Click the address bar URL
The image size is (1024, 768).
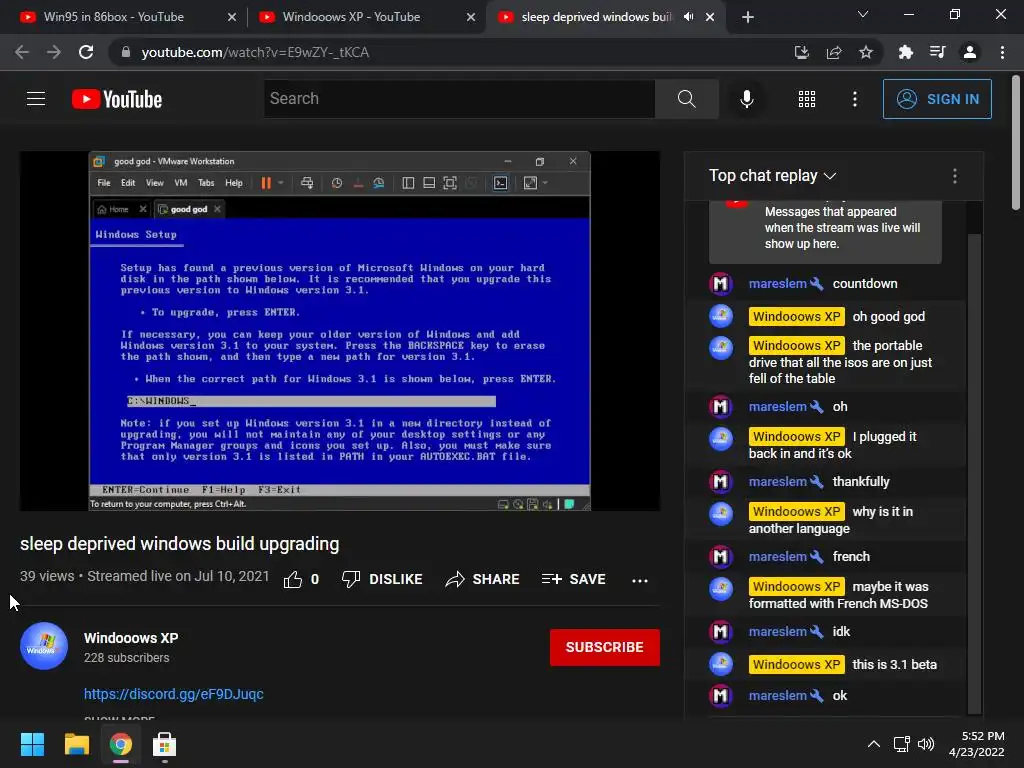[x=255, y=52]
